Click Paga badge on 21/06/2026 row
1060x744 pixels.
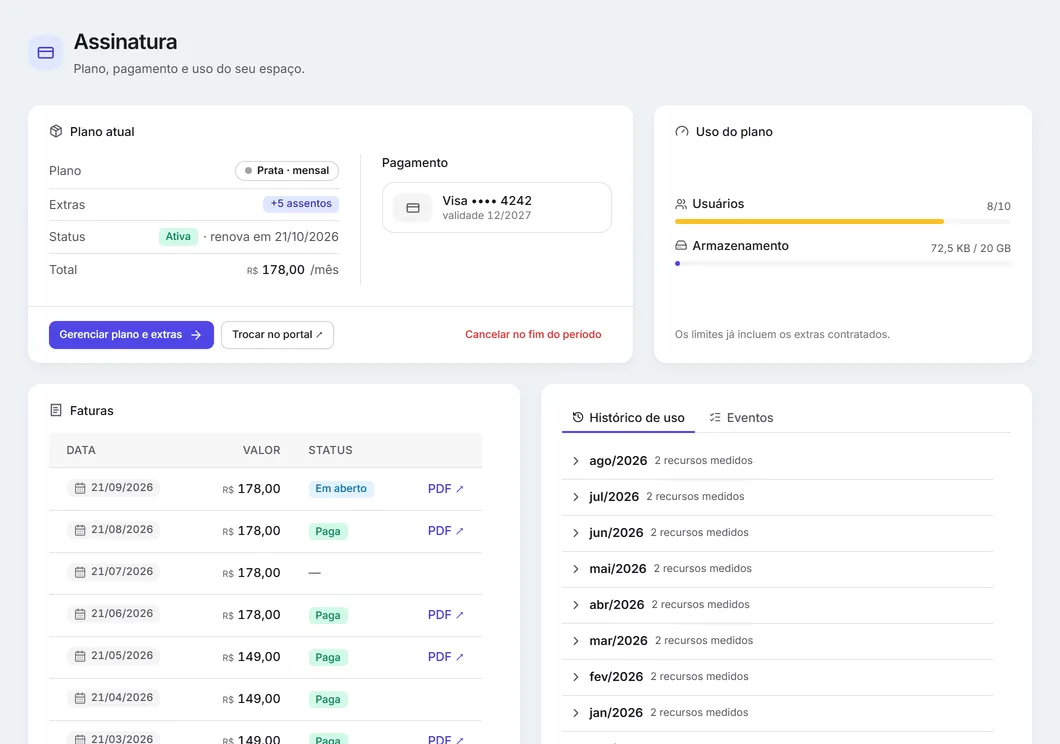(328, 615)
